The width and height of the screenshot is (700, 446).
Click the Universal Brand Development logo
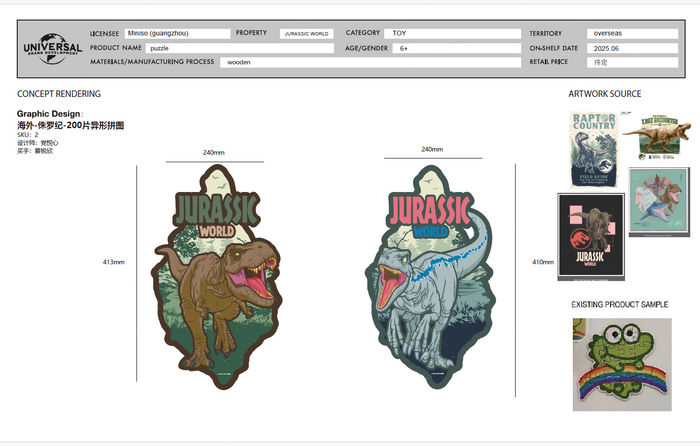click(53, 48)
